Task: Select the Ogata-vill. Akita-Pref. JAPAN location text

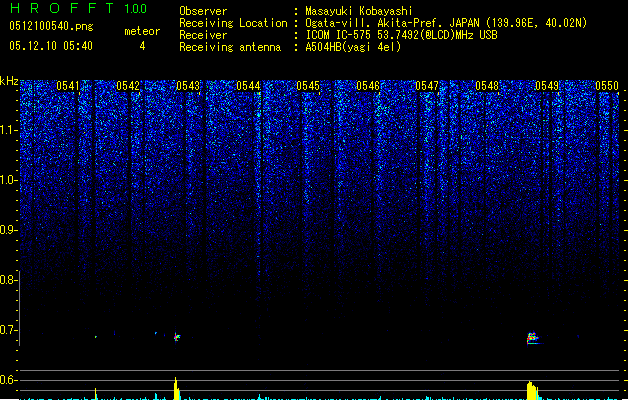Action: click(446, 23)
